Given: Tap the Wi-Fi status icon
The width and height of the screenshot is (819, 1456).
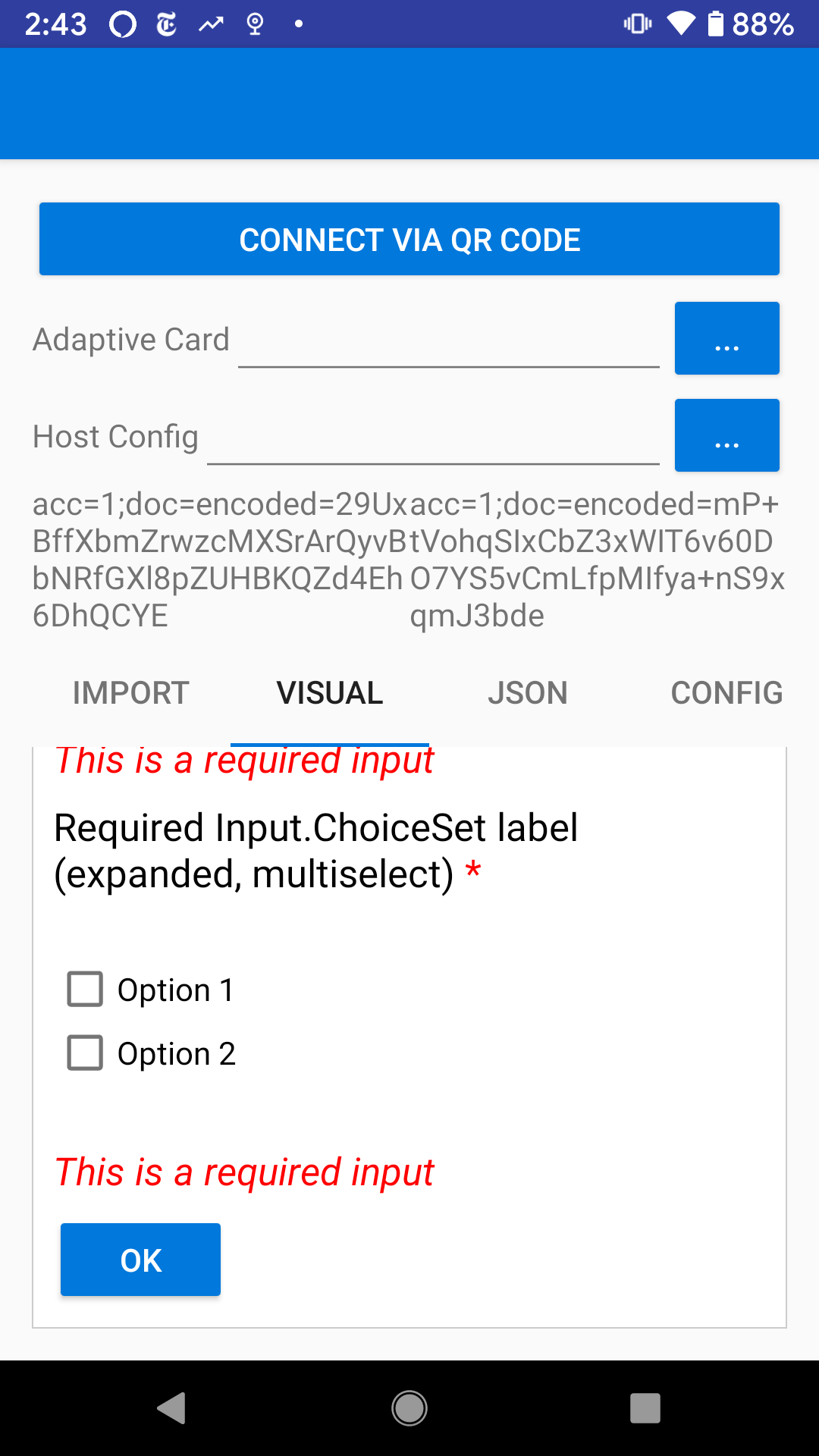Looking at the screenshot, I should [x=681, y=23].
